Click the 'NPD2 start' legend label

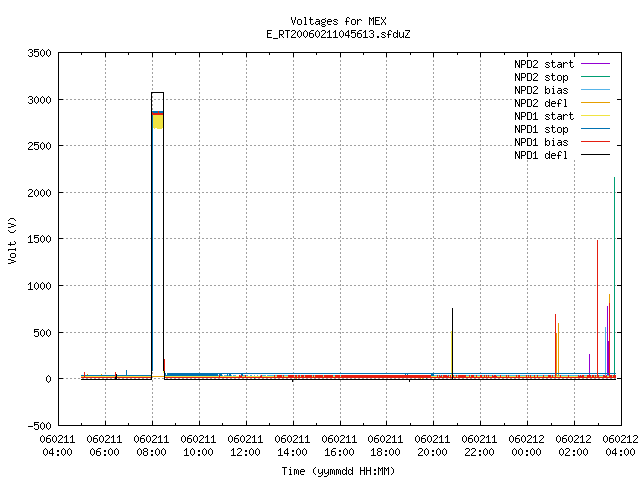click(544, 64)
